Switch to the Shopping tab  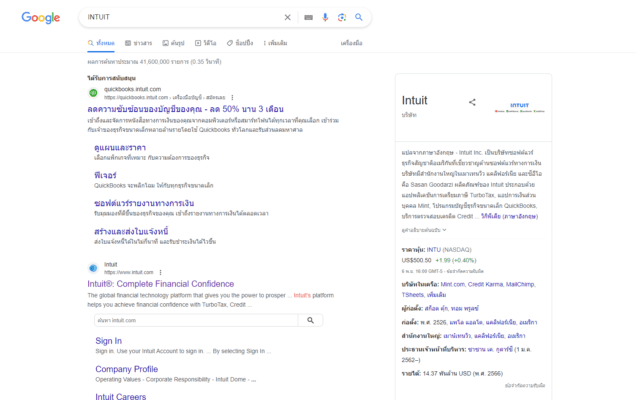pyautogui.click(x=240, y=43)
